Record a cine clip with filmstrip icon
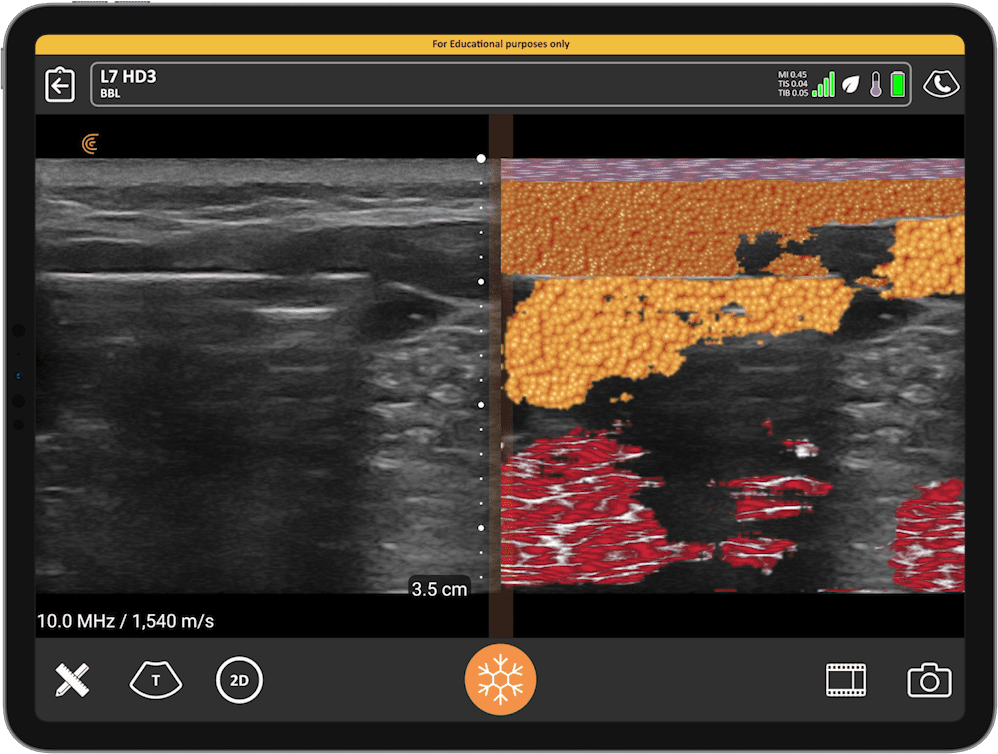The height and width of the screenshot is (754, 998). [845, 680]
